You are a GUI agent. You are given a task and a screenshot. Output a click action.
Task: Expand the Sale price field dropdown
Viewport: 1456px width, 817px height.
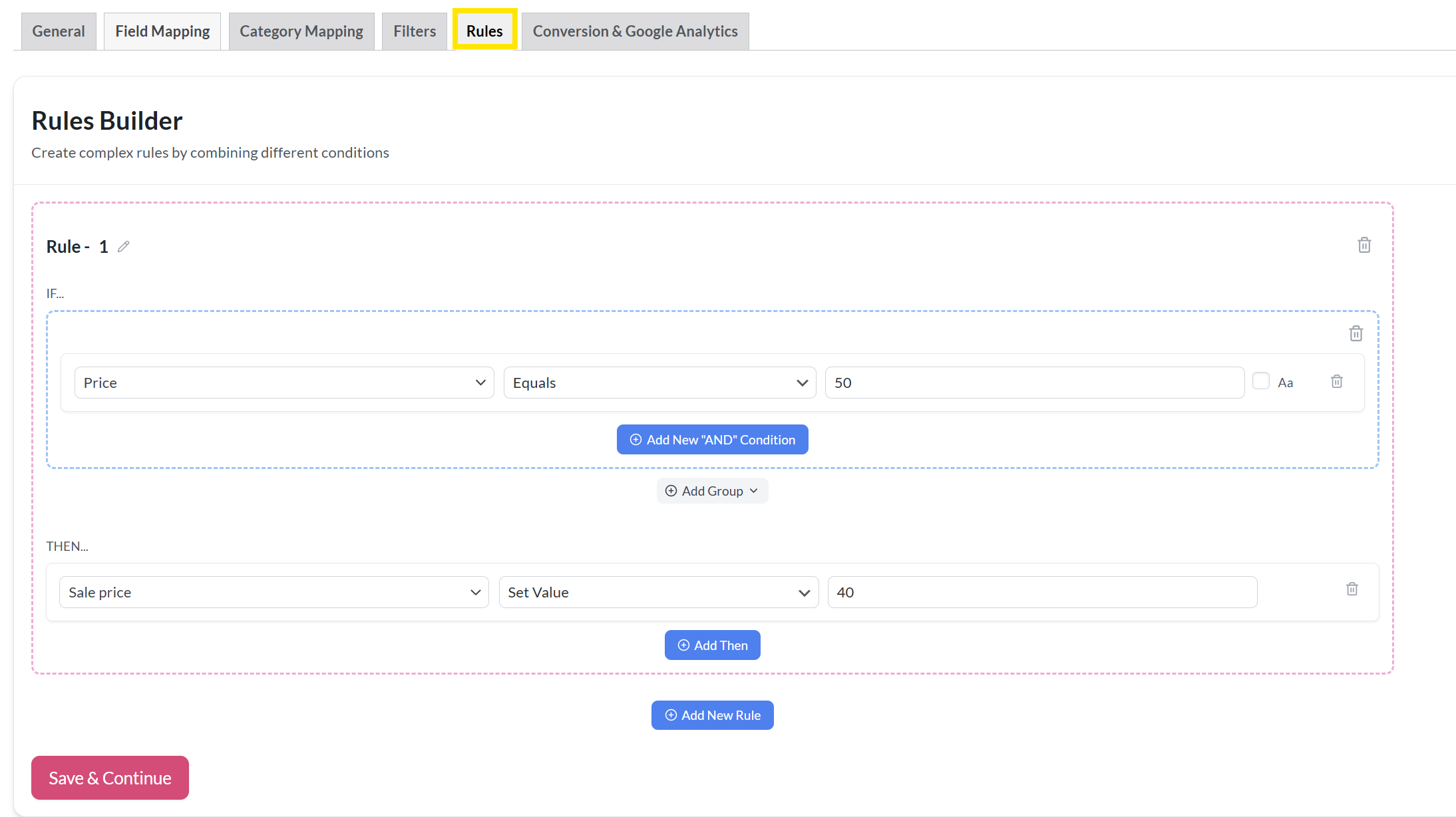coord(274,592)
